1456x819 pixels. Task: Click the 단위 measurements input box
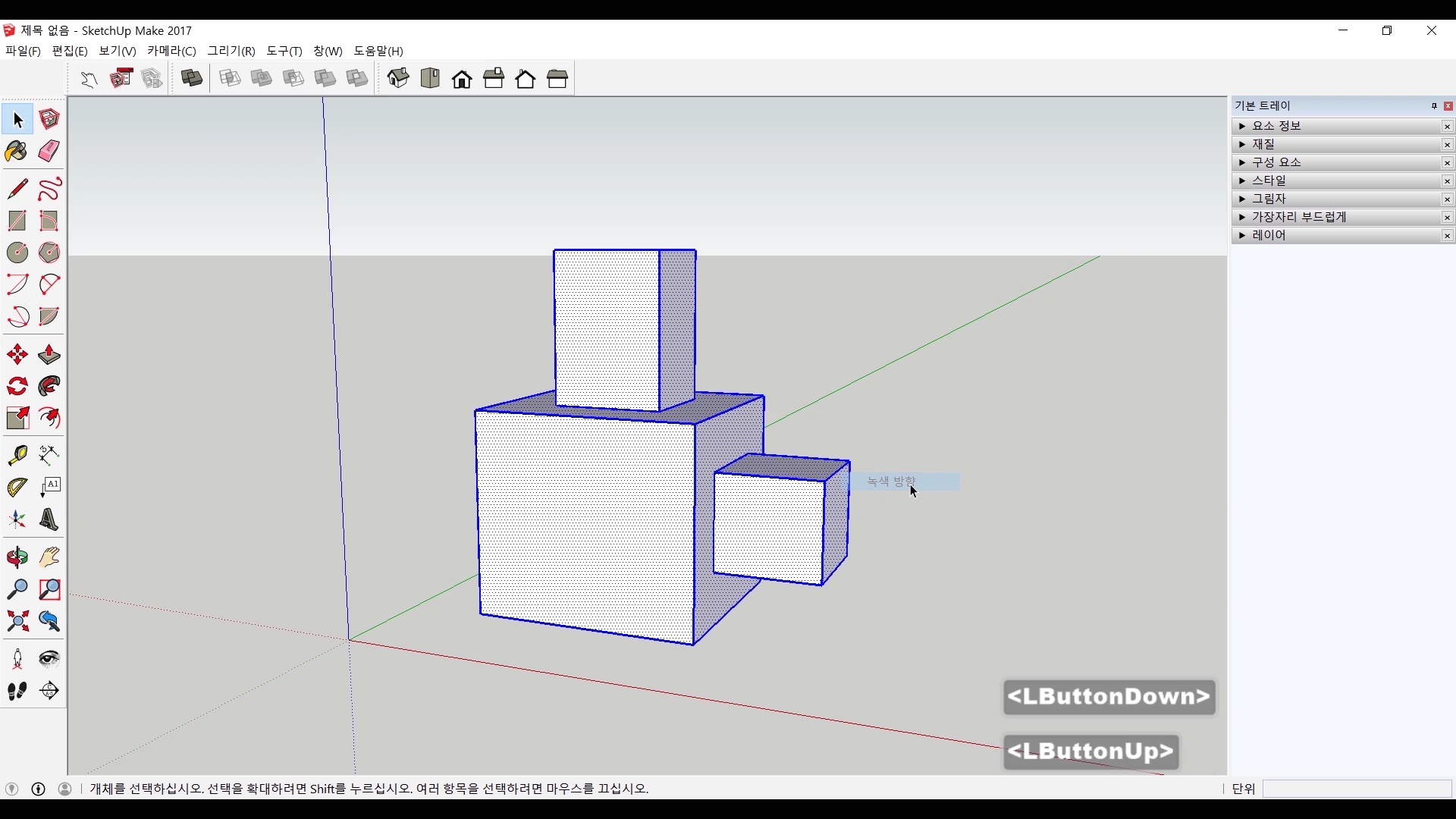[x=1356, y=789]
